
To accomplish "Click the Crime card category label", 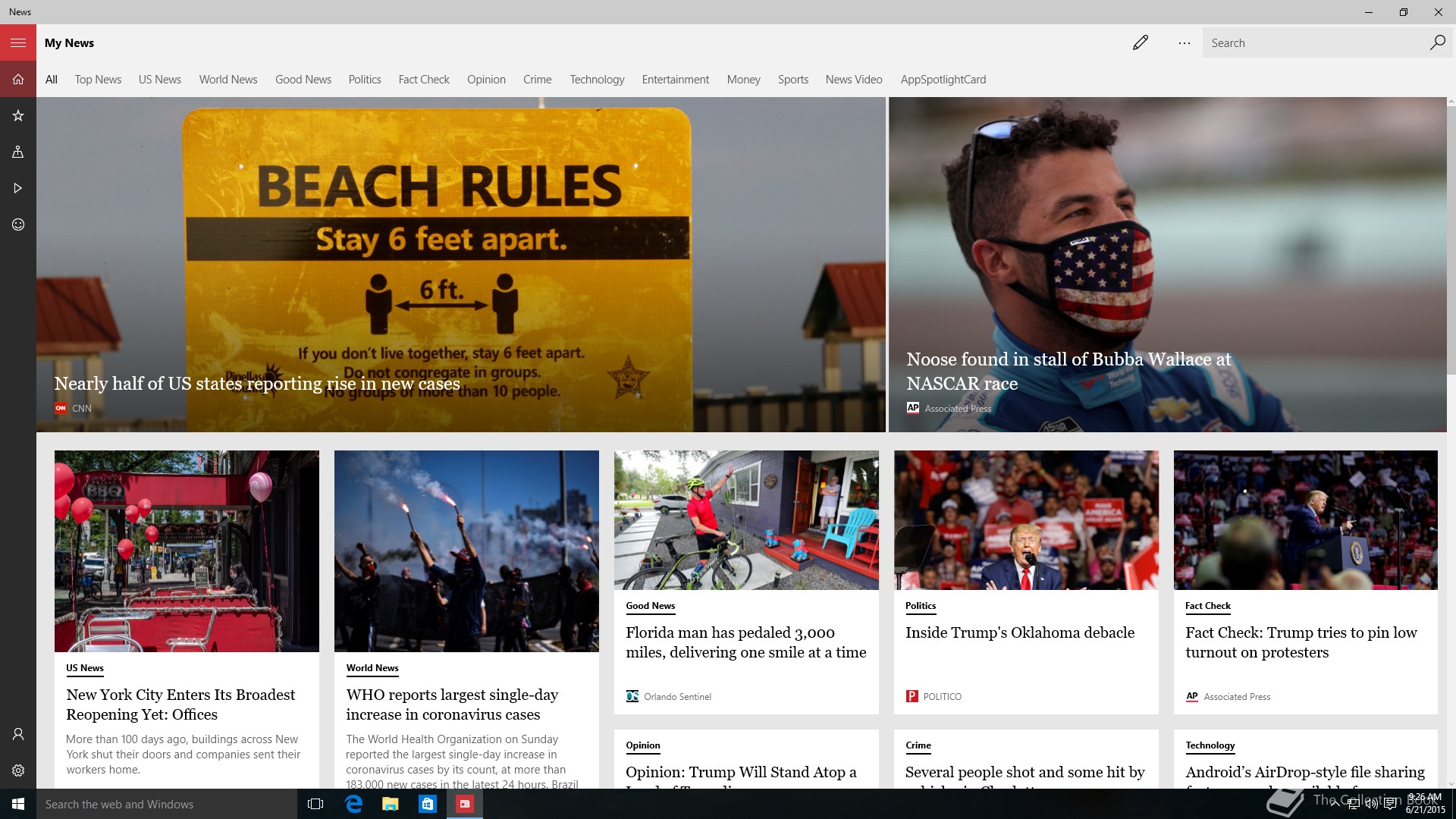I will pos(918,745).
